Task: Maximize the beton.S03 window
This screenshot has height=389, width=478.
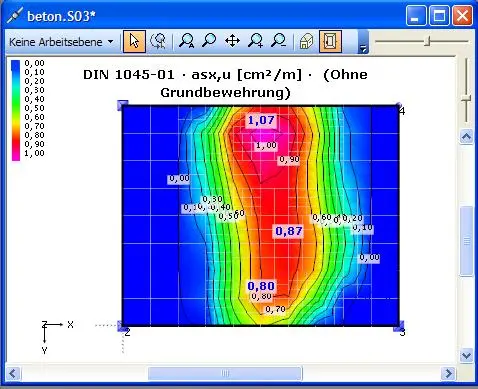Action: [439, 16]
